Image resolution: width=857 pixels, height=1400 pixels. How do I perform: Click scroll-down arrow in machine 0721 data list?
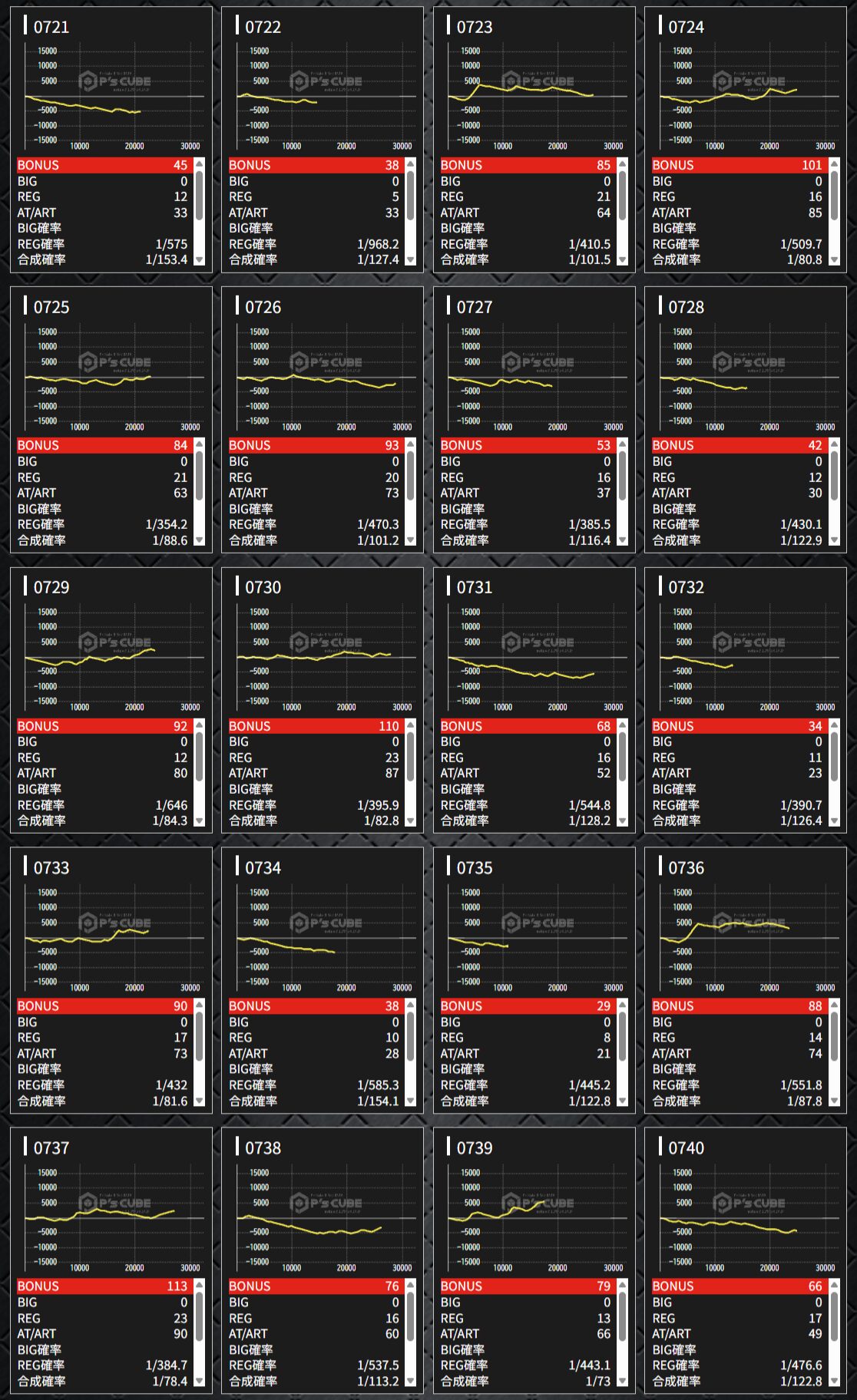200,260
